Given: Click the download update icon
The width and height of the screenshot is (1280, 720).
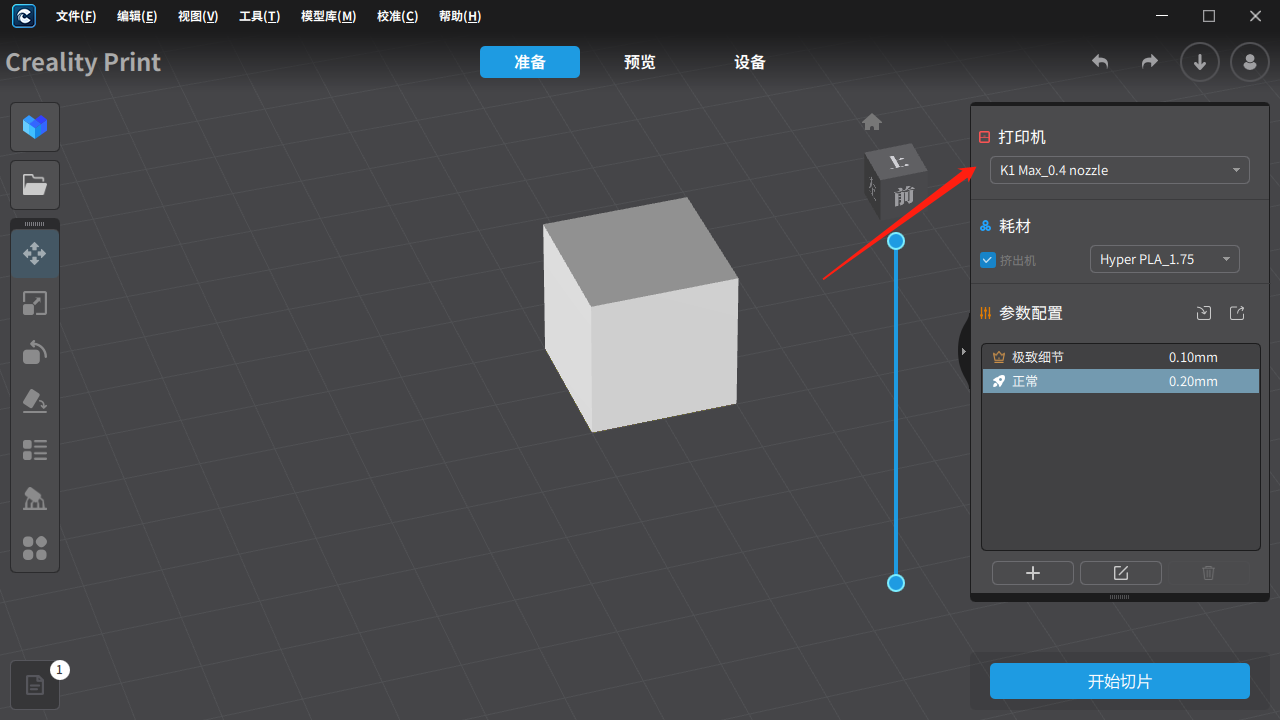Looking at the screenshot, I should click(x=1200, y=62).
